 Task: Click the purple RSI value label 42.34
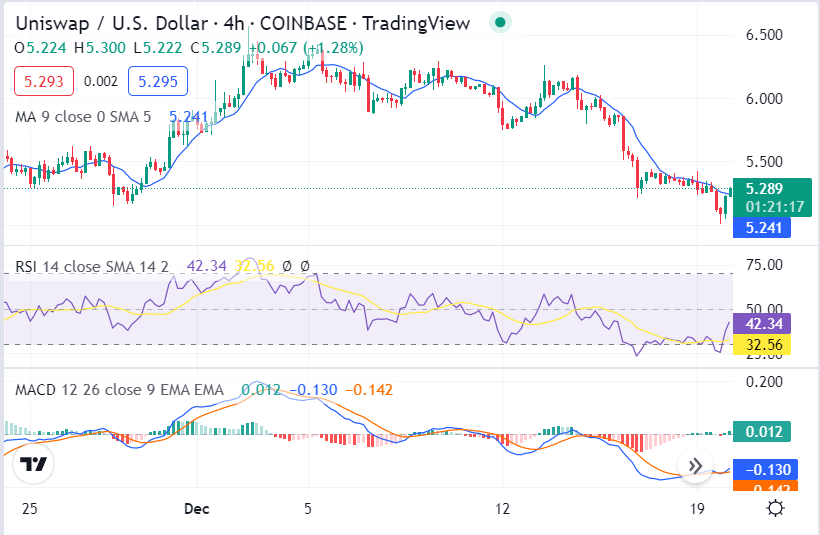[x=762, y=324]
